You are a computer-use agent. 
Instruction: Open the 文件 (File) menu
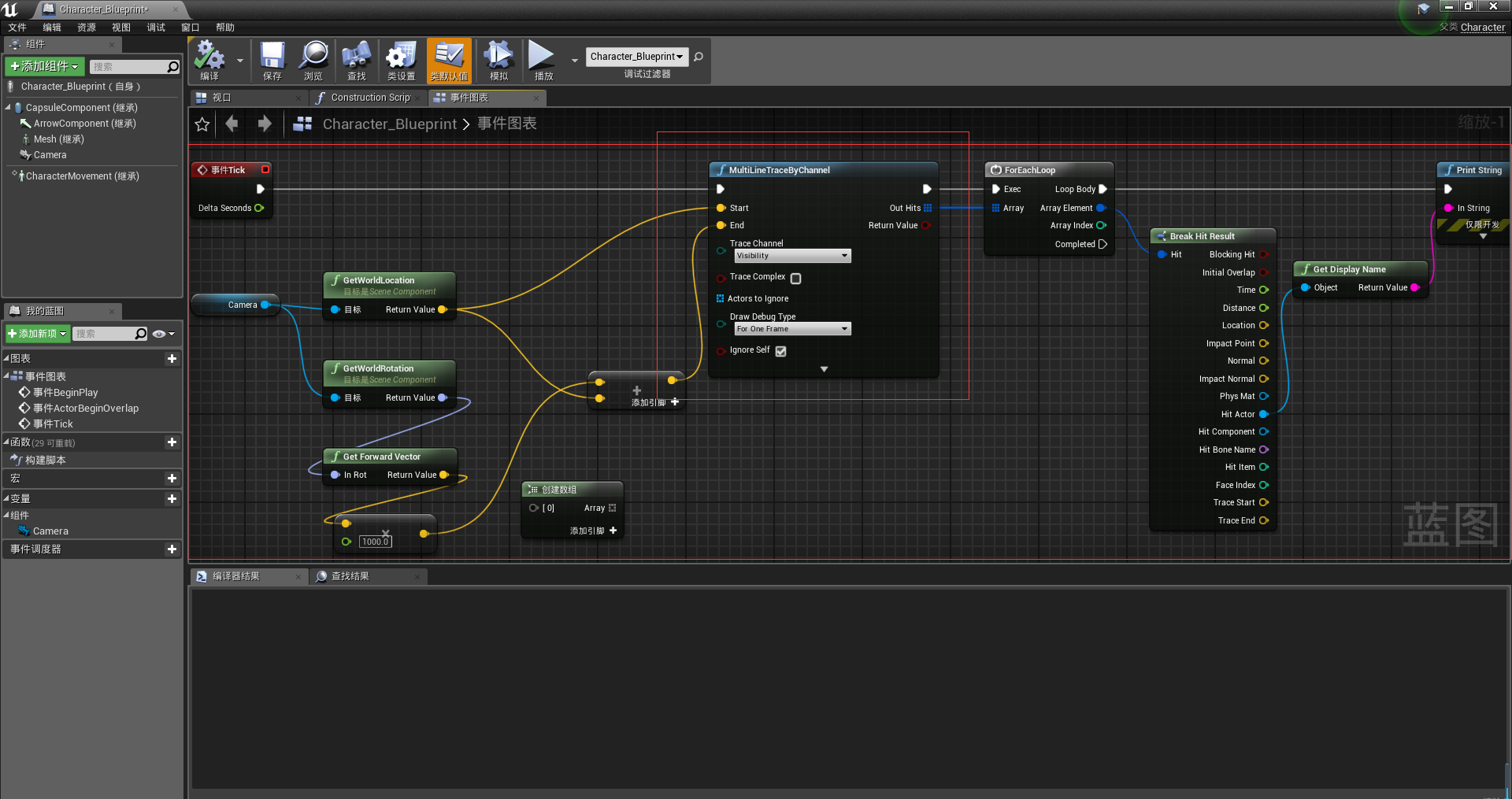pyautogui.click(x=17, y=27)
